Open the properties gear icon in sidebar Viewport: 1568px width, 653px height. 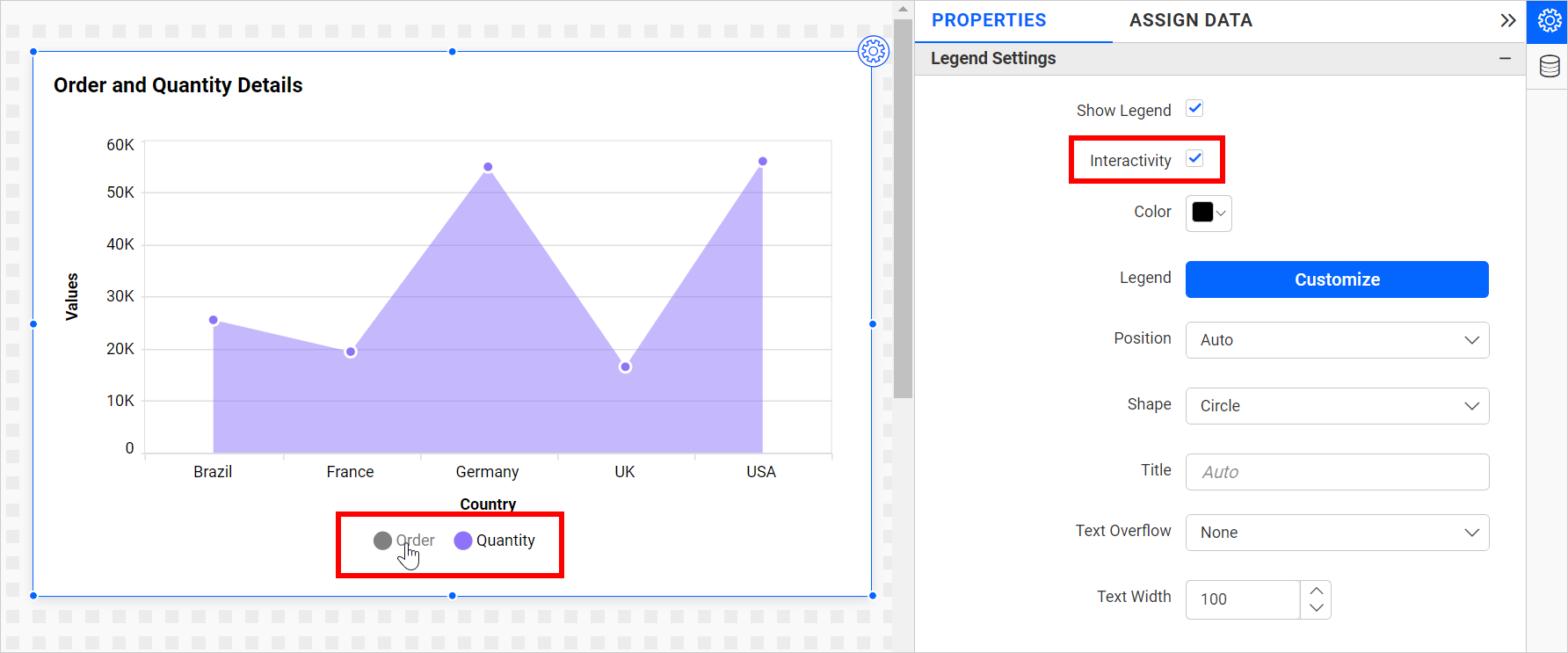1549,21
